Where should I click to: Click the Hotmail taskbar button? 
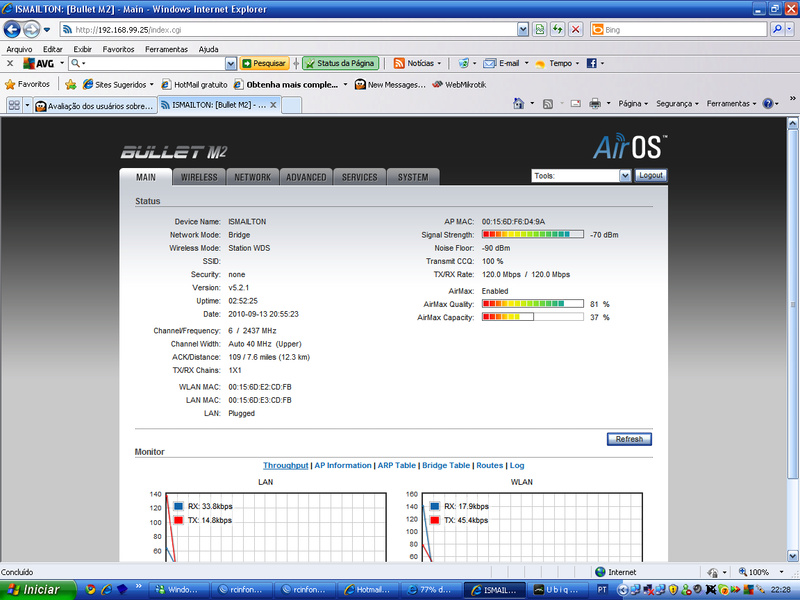point(369,590)
